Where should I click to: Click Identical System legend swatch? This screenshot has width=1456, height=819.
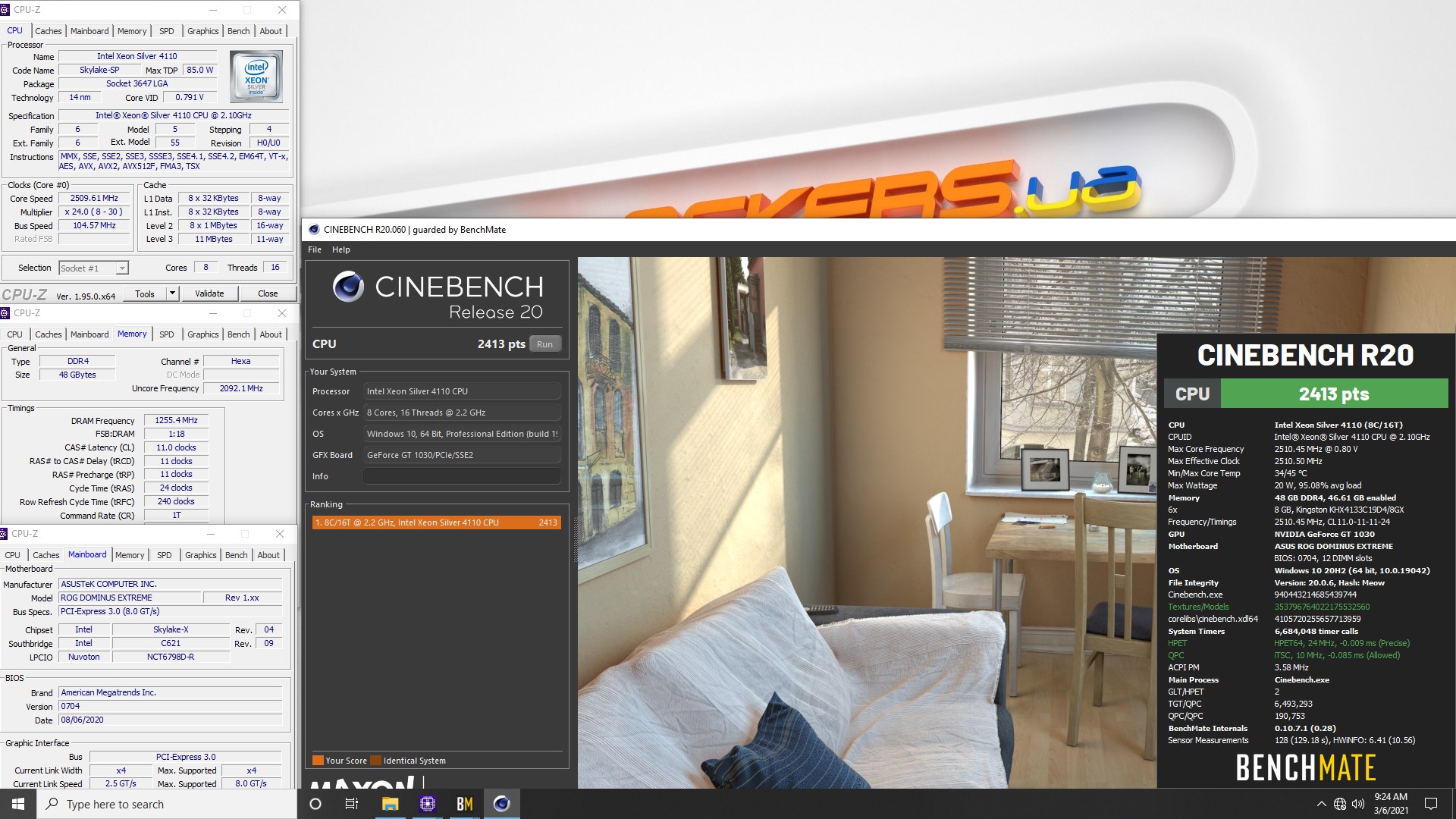point(375,761)
